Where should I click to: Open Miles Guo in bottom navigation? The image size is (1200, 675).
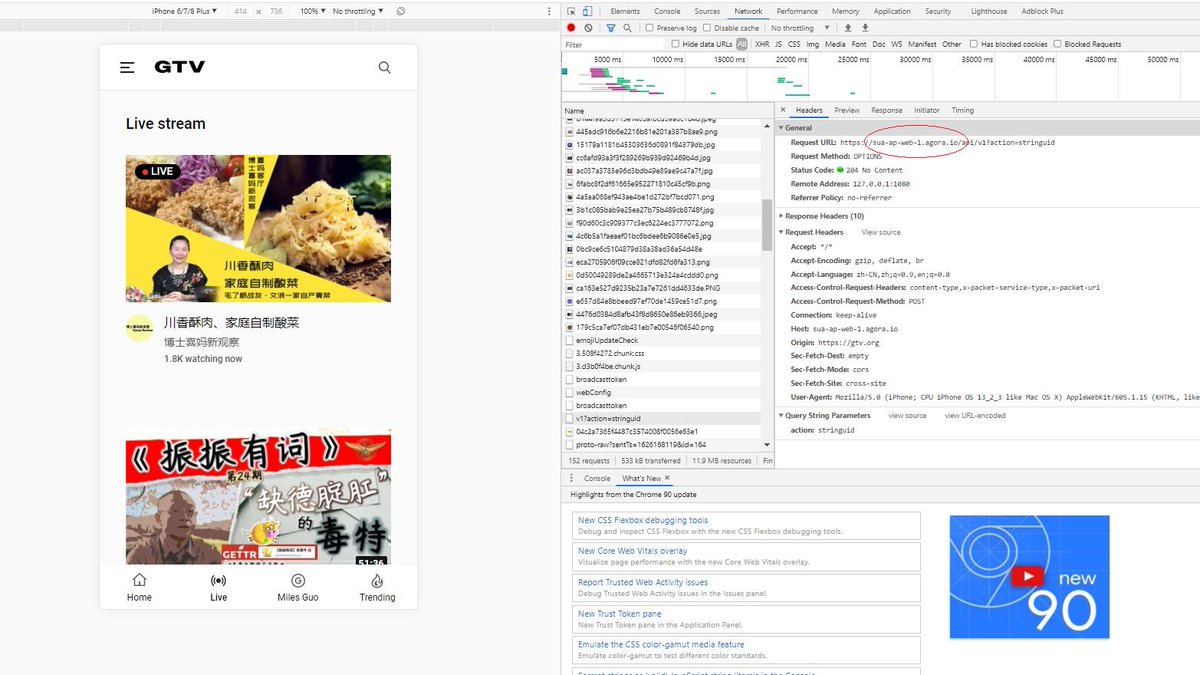pyautogui.click(x=297, y=588)
